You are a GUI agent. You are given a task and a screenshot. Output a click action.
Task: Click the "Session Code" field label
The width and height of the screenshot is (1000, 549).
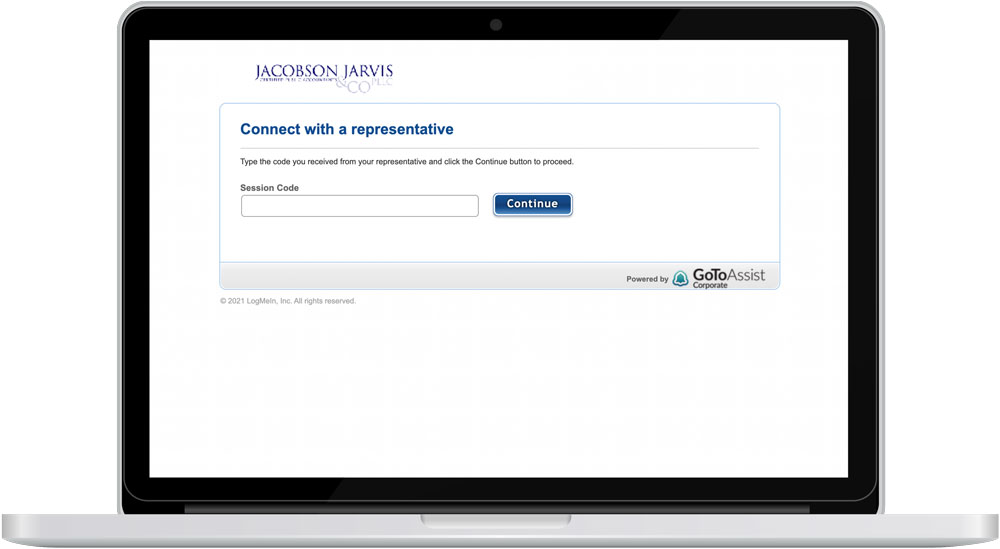point(269,188)
